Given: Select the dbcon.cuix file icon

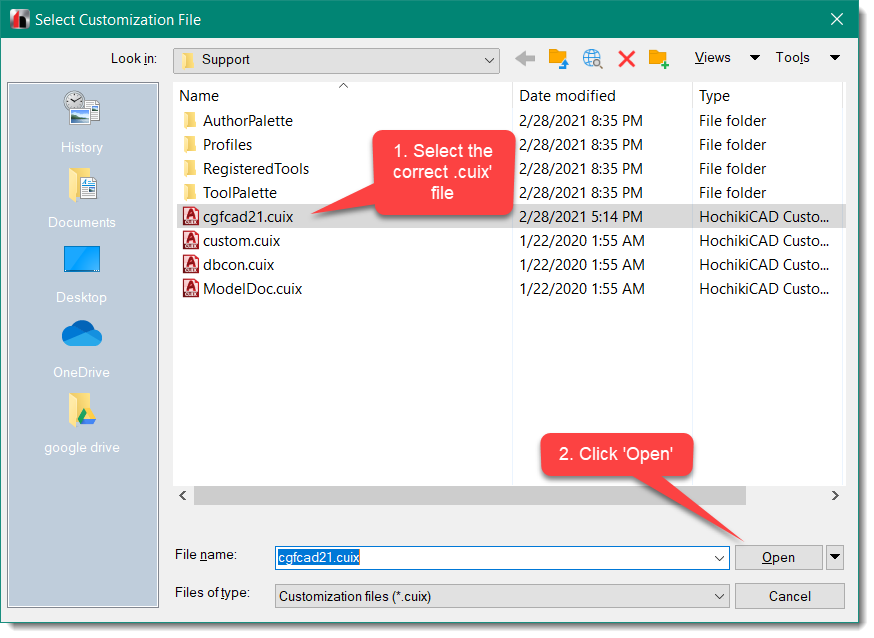Looking at the screenshot, I should coord(191,264).
